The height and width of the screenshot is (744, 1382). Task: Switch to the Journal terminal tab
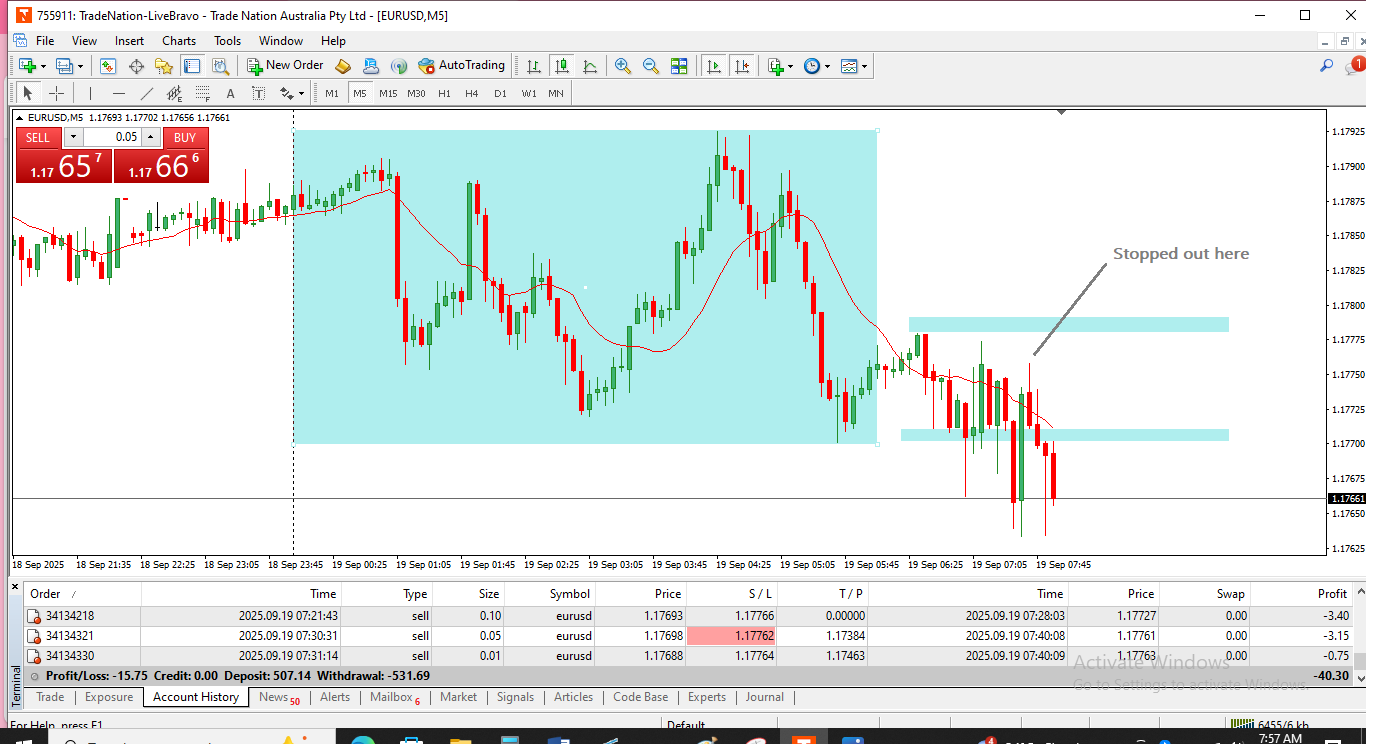tap(764, 697)
